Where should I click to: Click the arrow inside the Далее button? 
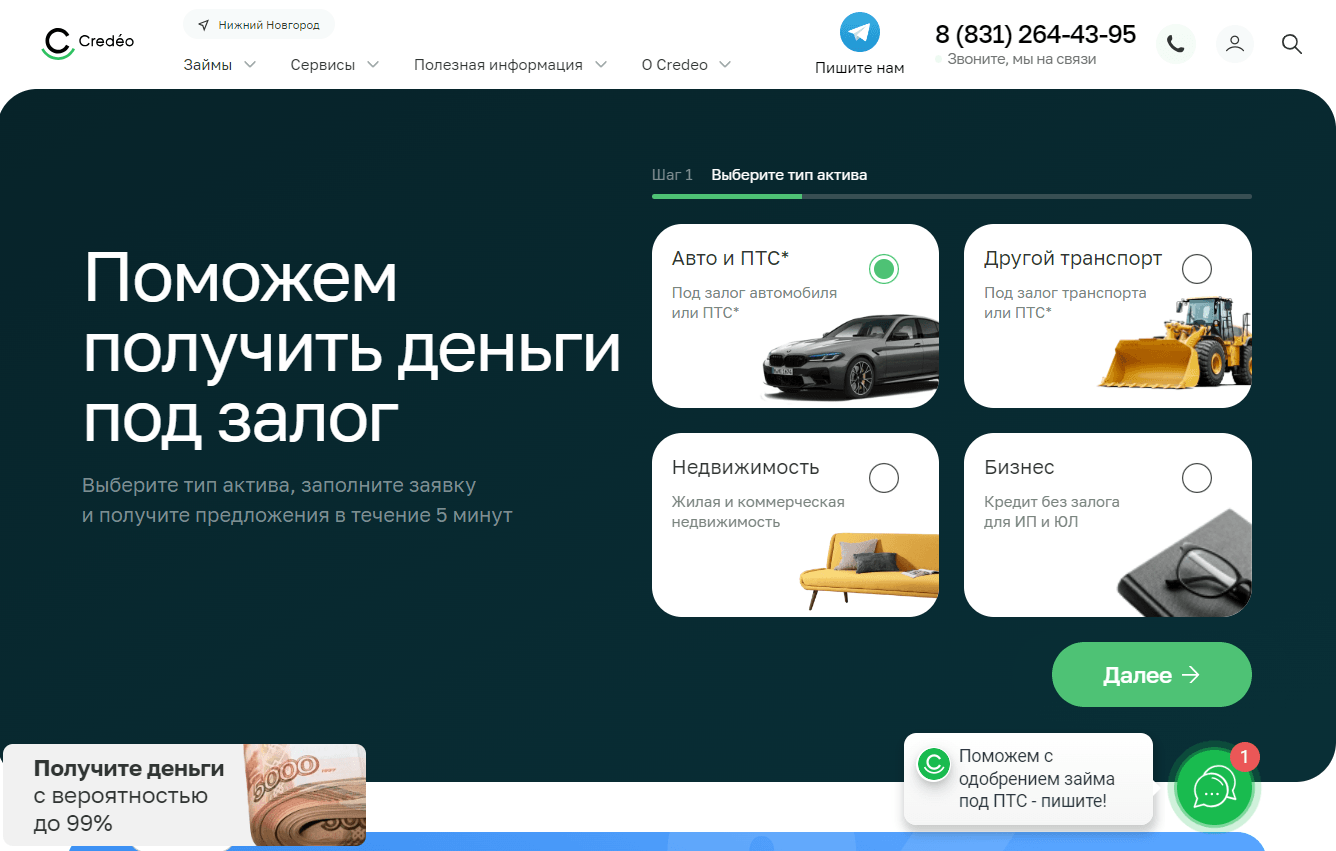pos(1190,674)
